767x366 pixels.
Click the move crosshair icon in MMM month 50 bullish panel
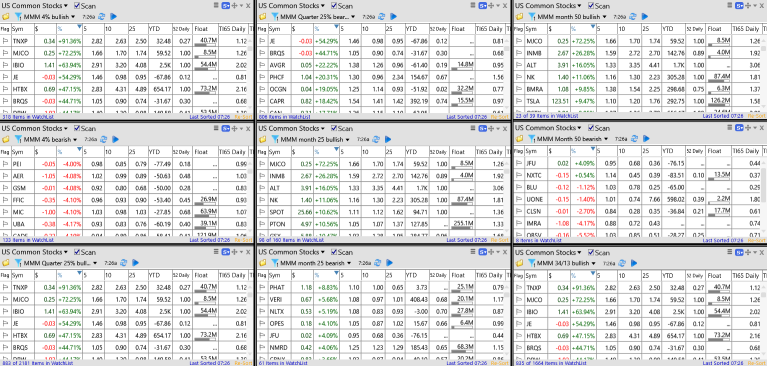point(748,5)
